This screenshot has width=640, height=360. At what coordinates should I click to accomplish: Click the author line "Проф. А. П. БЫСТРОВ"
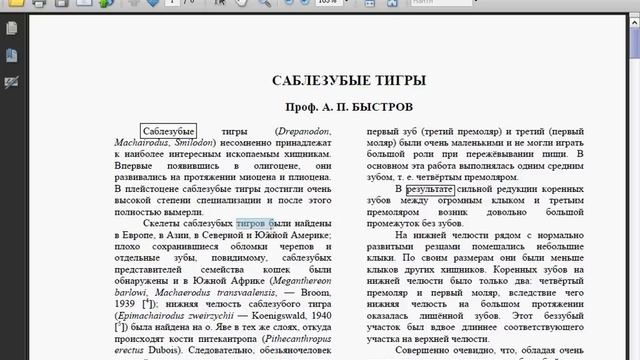[x=349, y=107]
